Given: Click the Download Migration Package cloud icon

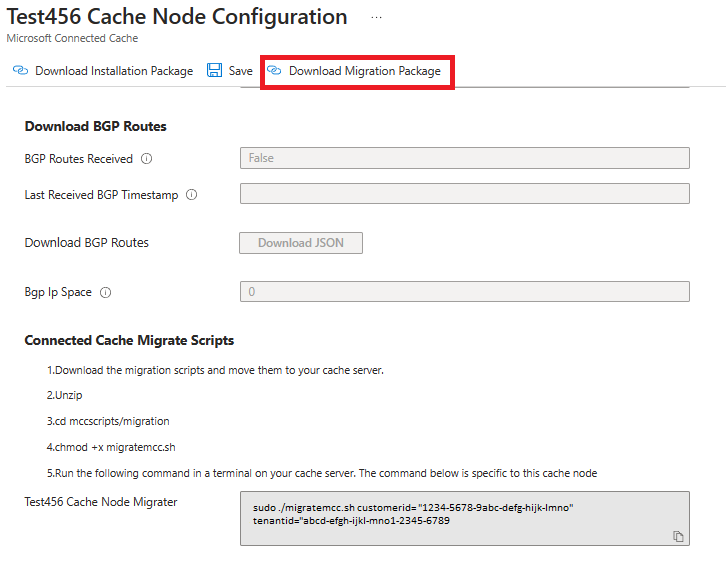Looking at the screenshot, I should 274,71.
